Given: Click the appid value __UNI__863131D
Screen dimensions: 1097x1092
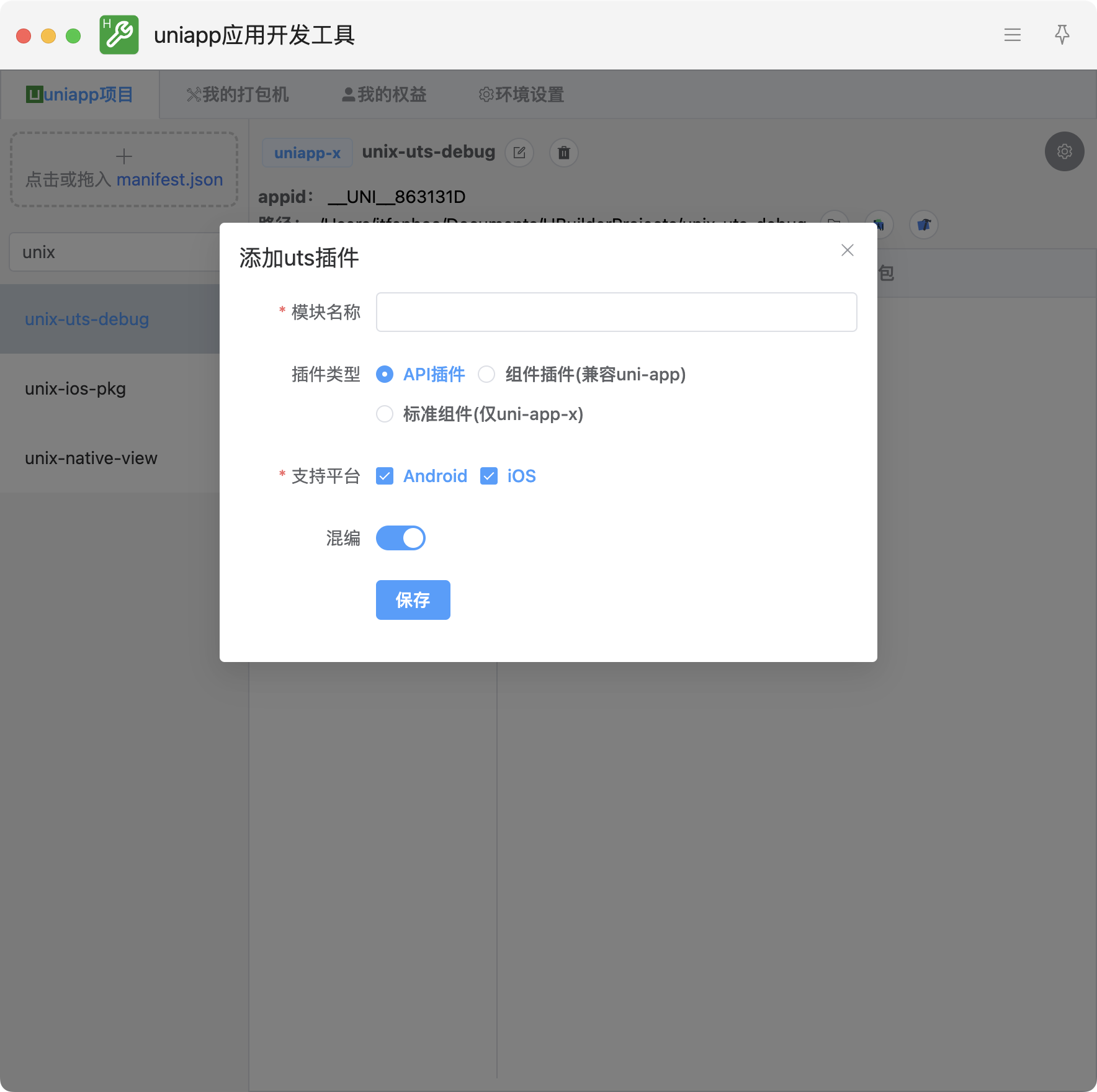Looking at the screenshot, I should [x=396, y=197].
